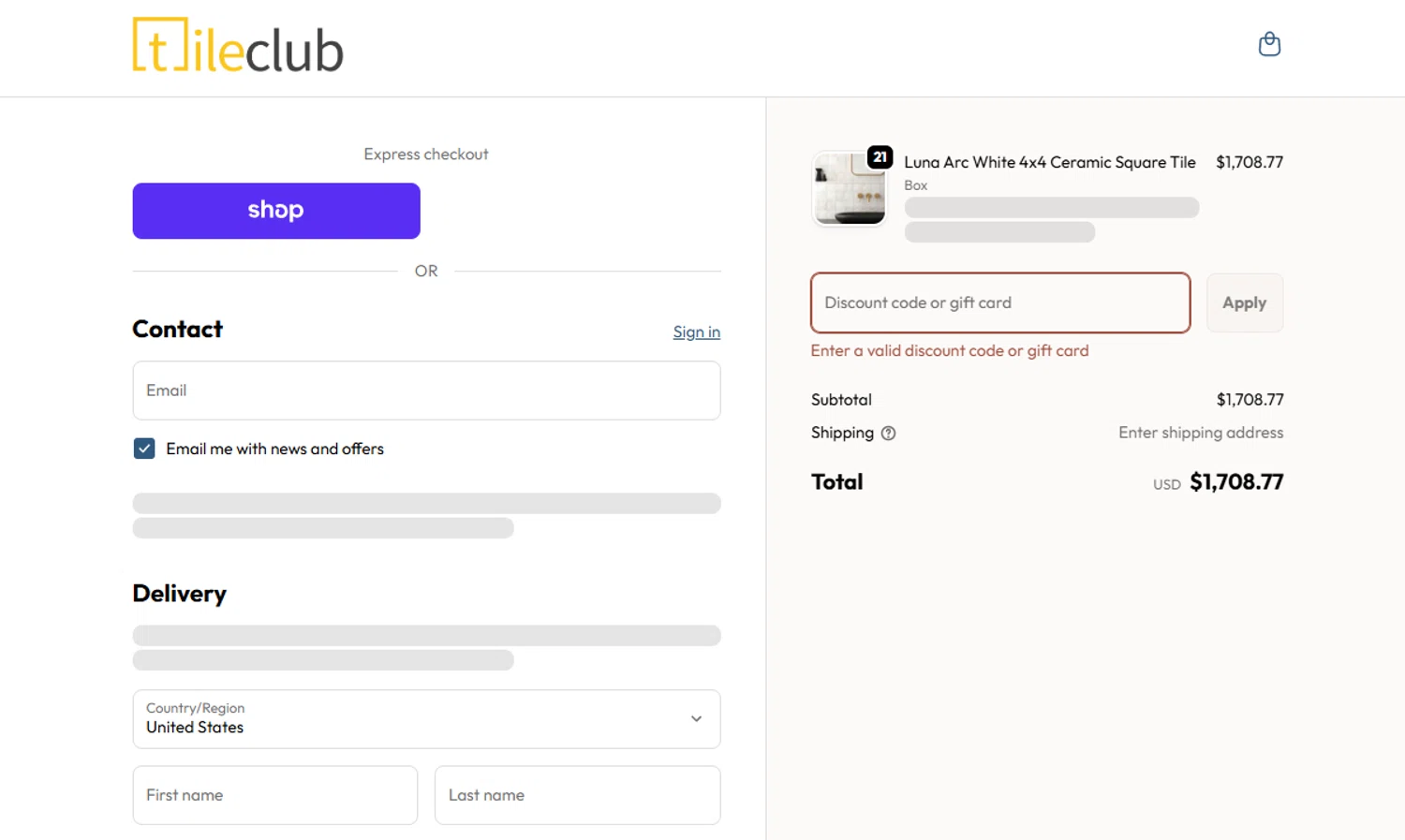Click the quantity badge showing 21
The height and width of the screenshot is (840, 1405).
pyautogui.click(x=880, y=157)
